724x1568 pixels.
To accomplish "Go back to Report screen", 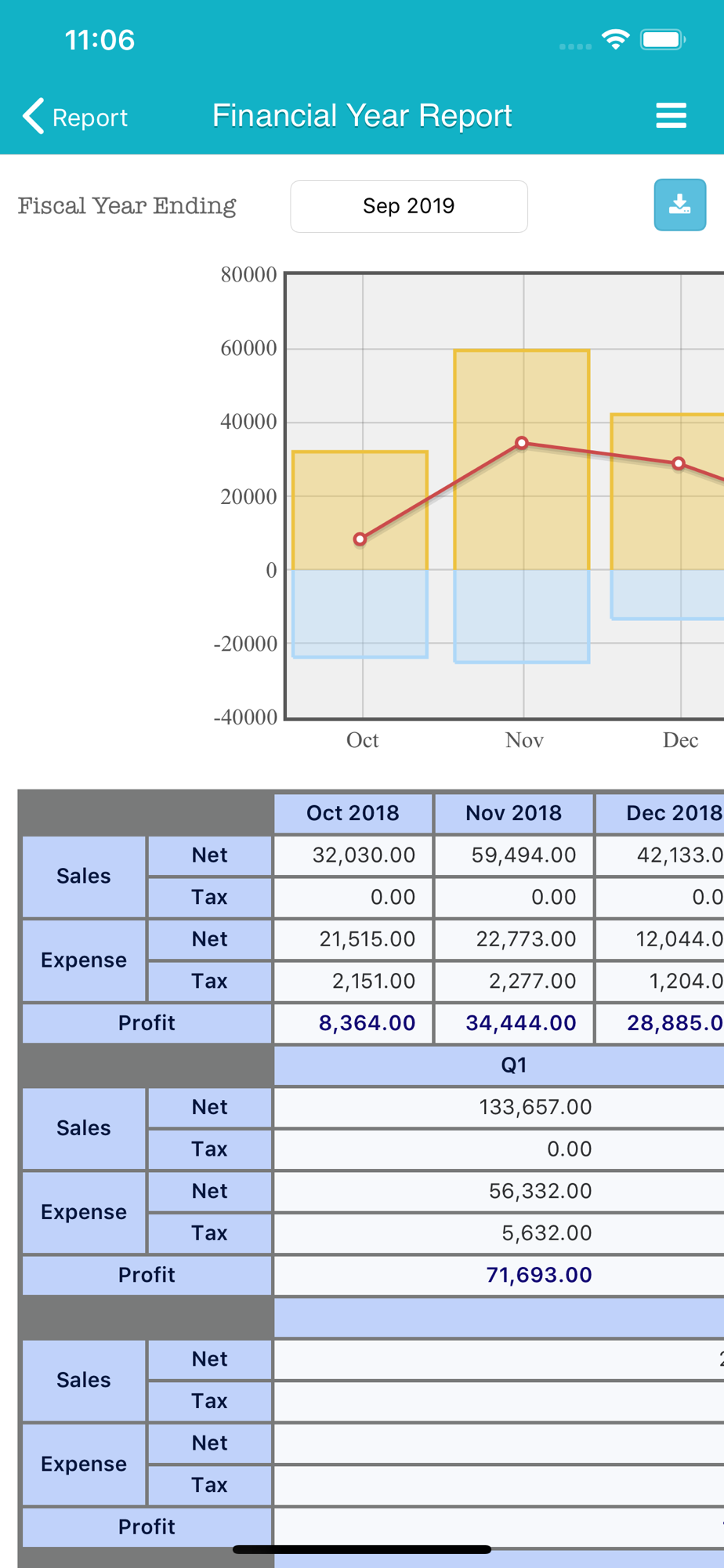I will coord(75,117).
